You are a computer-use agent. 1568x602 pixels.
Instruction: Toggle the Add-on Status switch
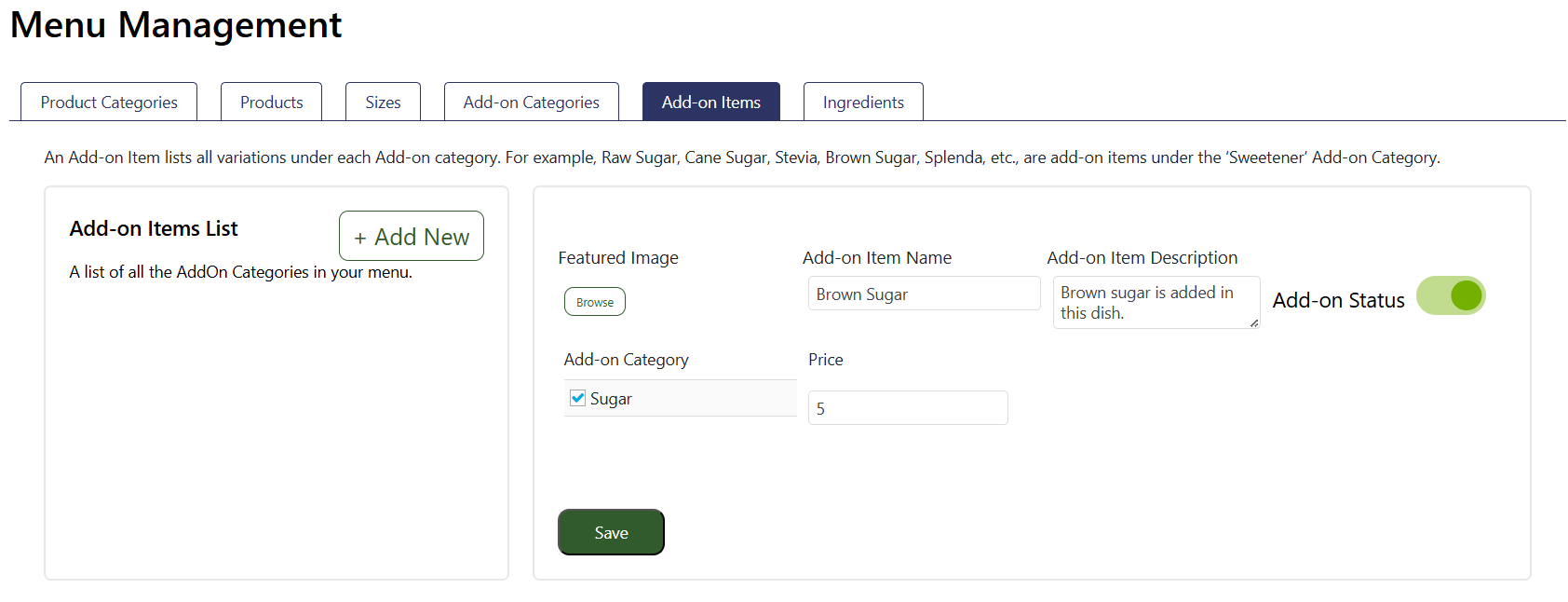[1450, 296]
